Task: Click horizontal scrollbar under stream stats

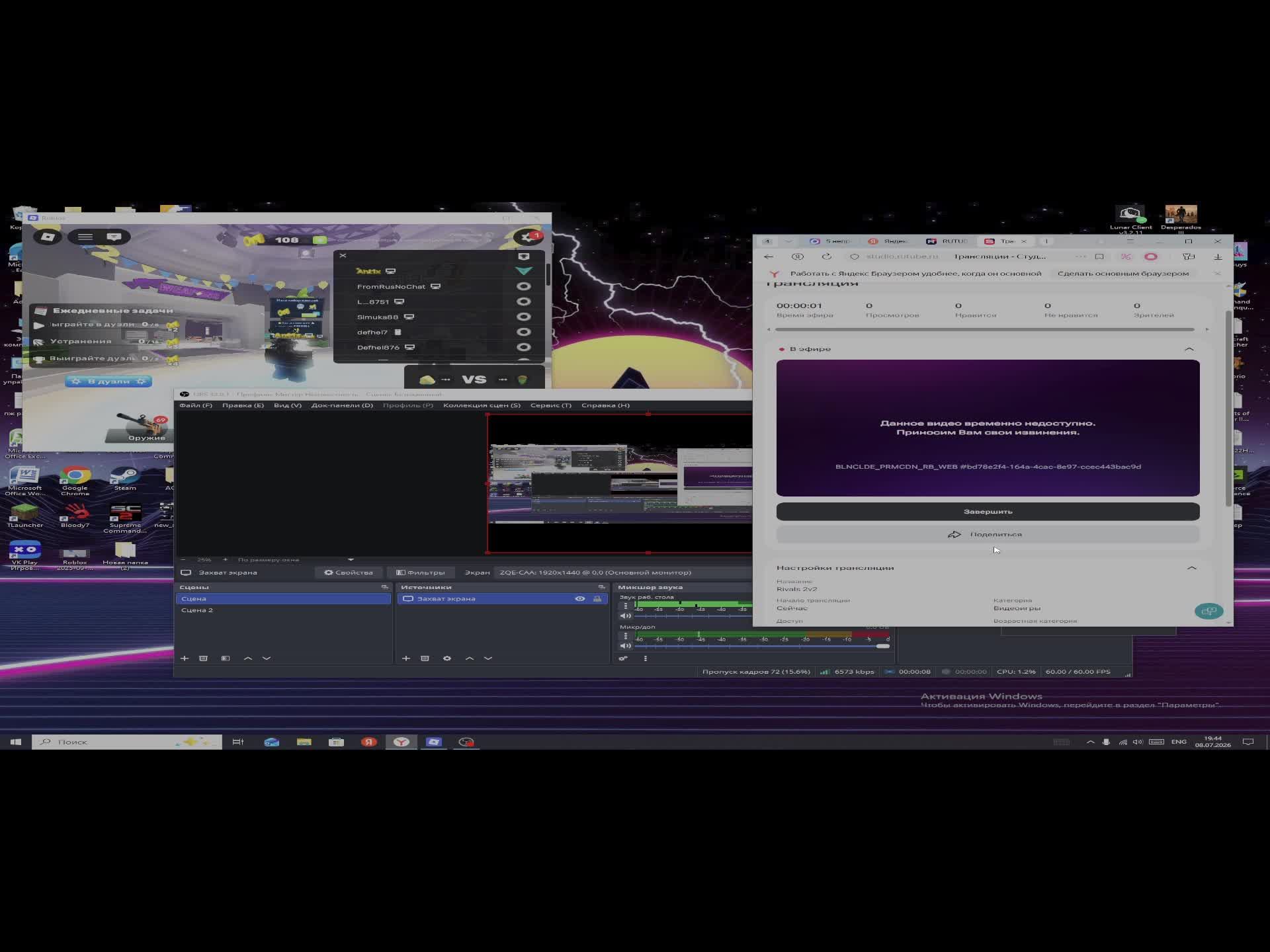Action: click(x=984, y=329)
